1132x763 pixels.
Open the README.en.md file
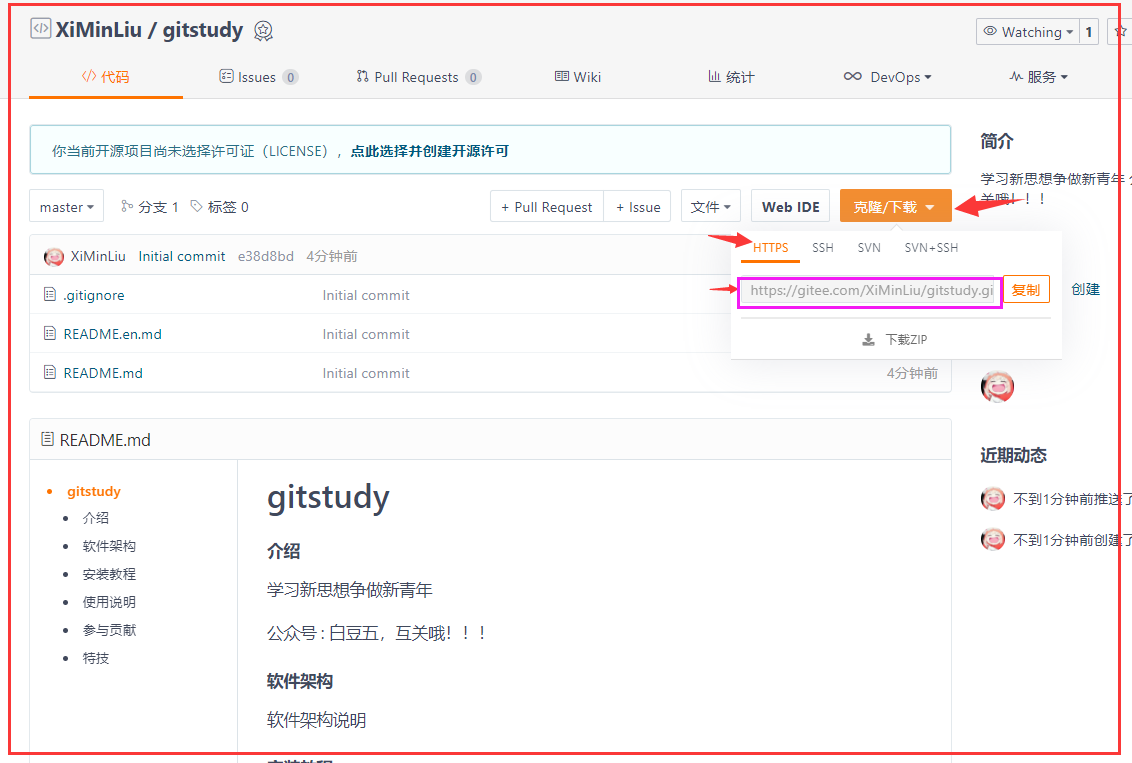pos(113,334)
